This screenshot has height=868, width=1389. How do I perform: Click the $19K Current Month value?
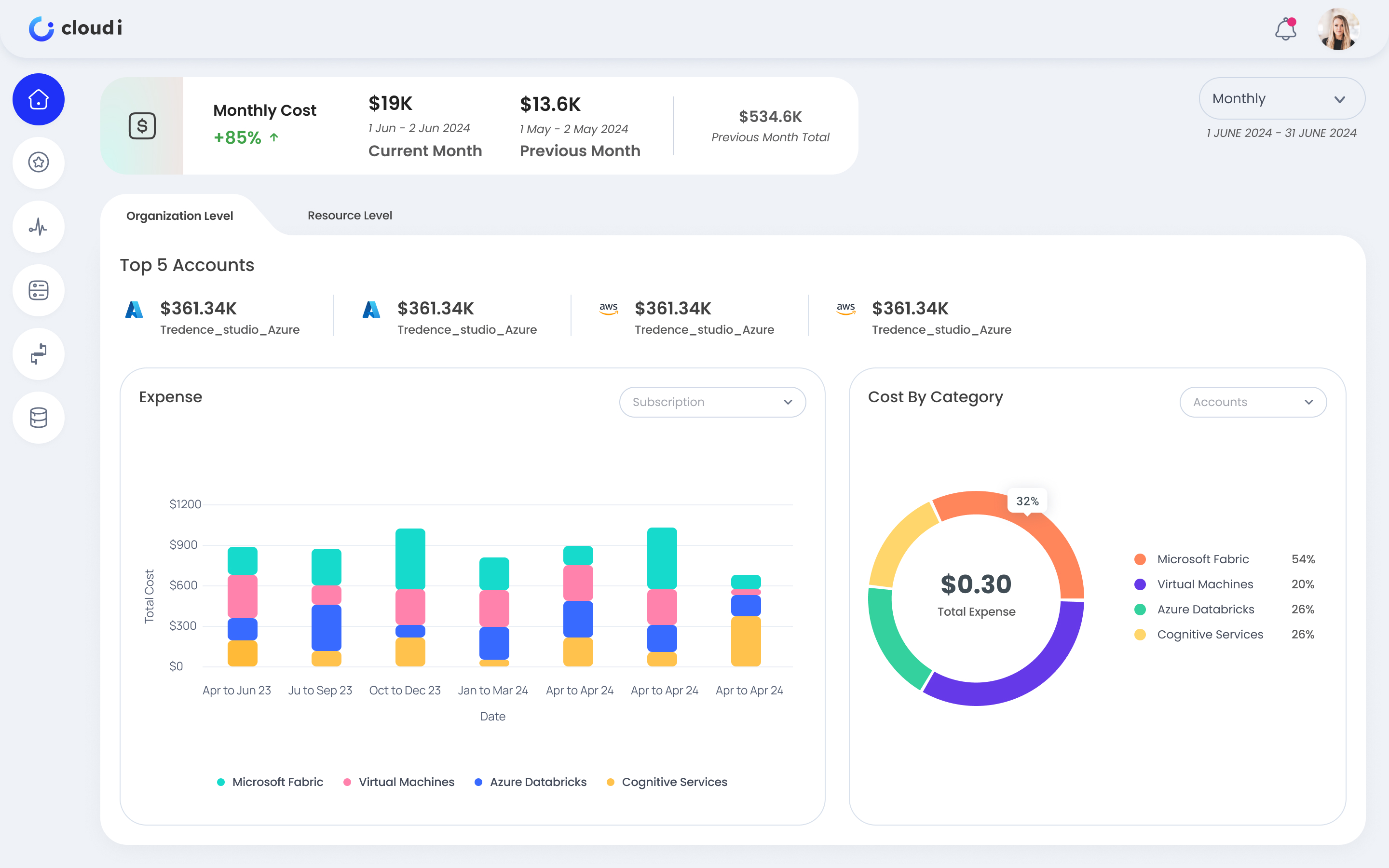(390, 103)
